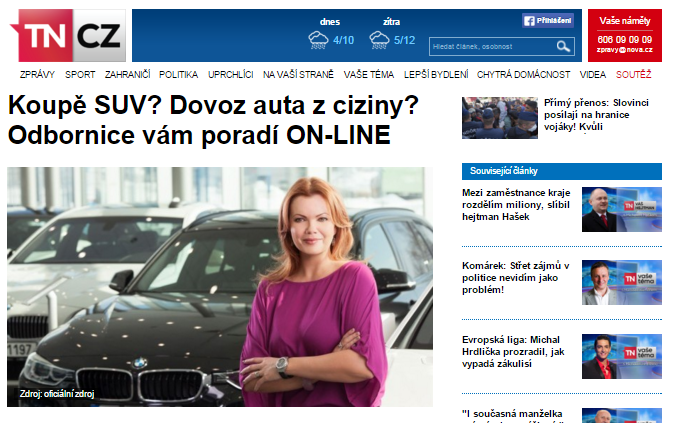Image resolution: width=673 pixels, height=423 pixels.
Task: Open the SPORT section
Action: coord(80,75)
